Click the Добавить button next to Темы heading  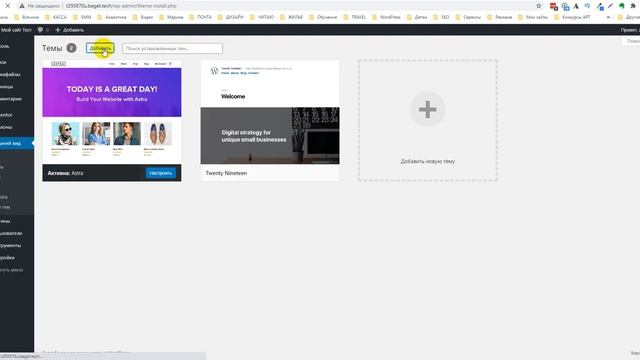coord(100,48)
